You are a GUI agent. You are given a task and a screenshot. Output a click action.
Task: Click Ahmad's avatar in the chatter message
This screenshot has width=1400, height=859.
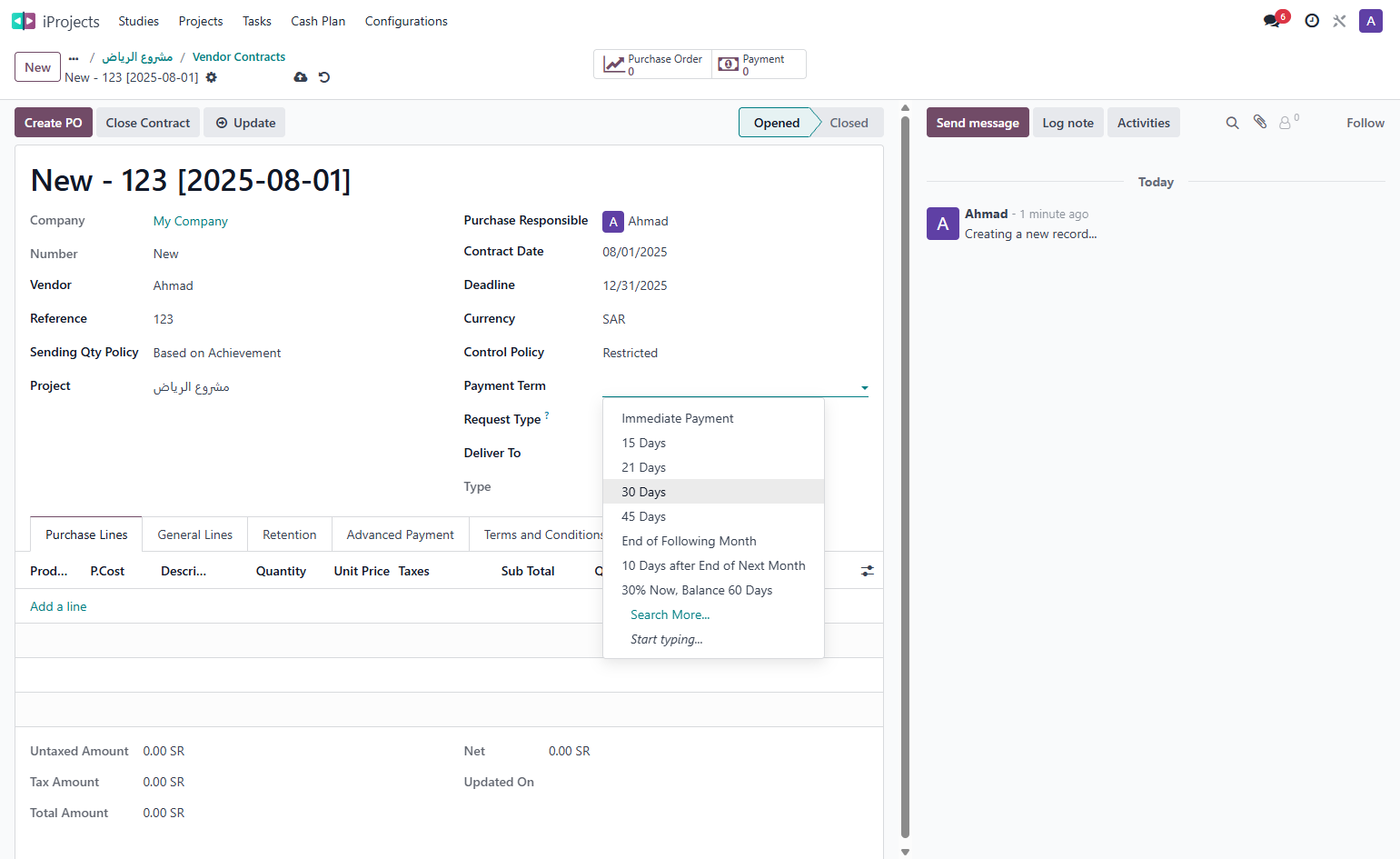coord(943,224)
